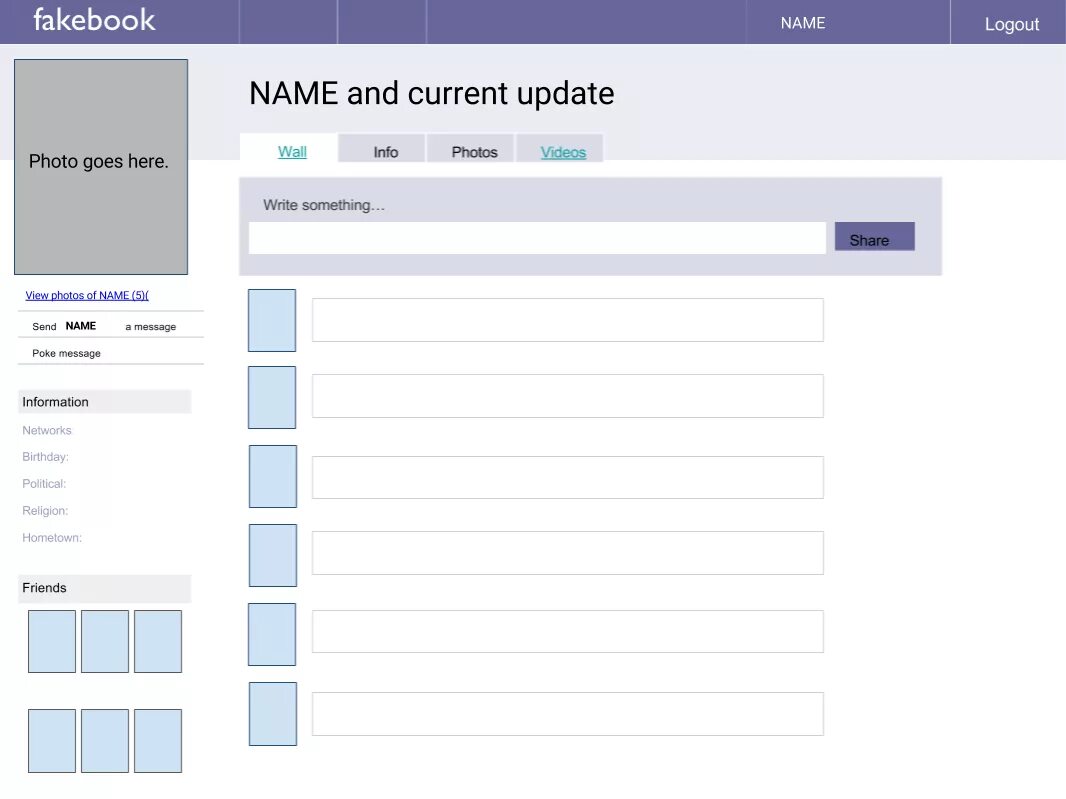Click the Friends section header
The height and width of the screenshot is (799, 1066).
(105, 588)
